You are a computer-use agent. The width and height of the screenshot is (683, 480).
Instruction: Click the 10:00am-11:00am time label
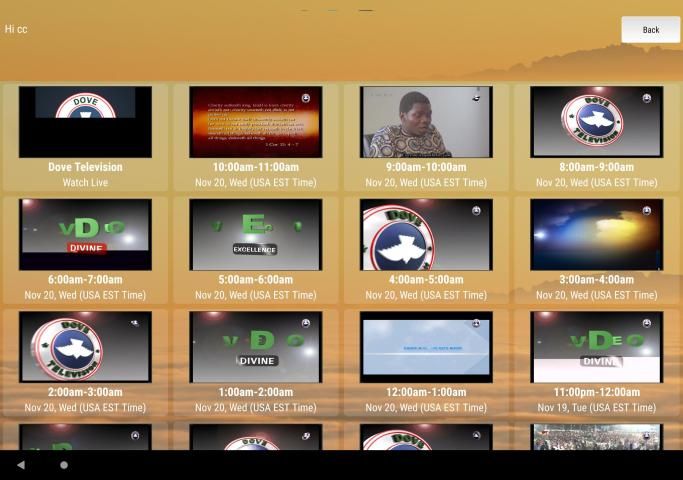point(256,167)
